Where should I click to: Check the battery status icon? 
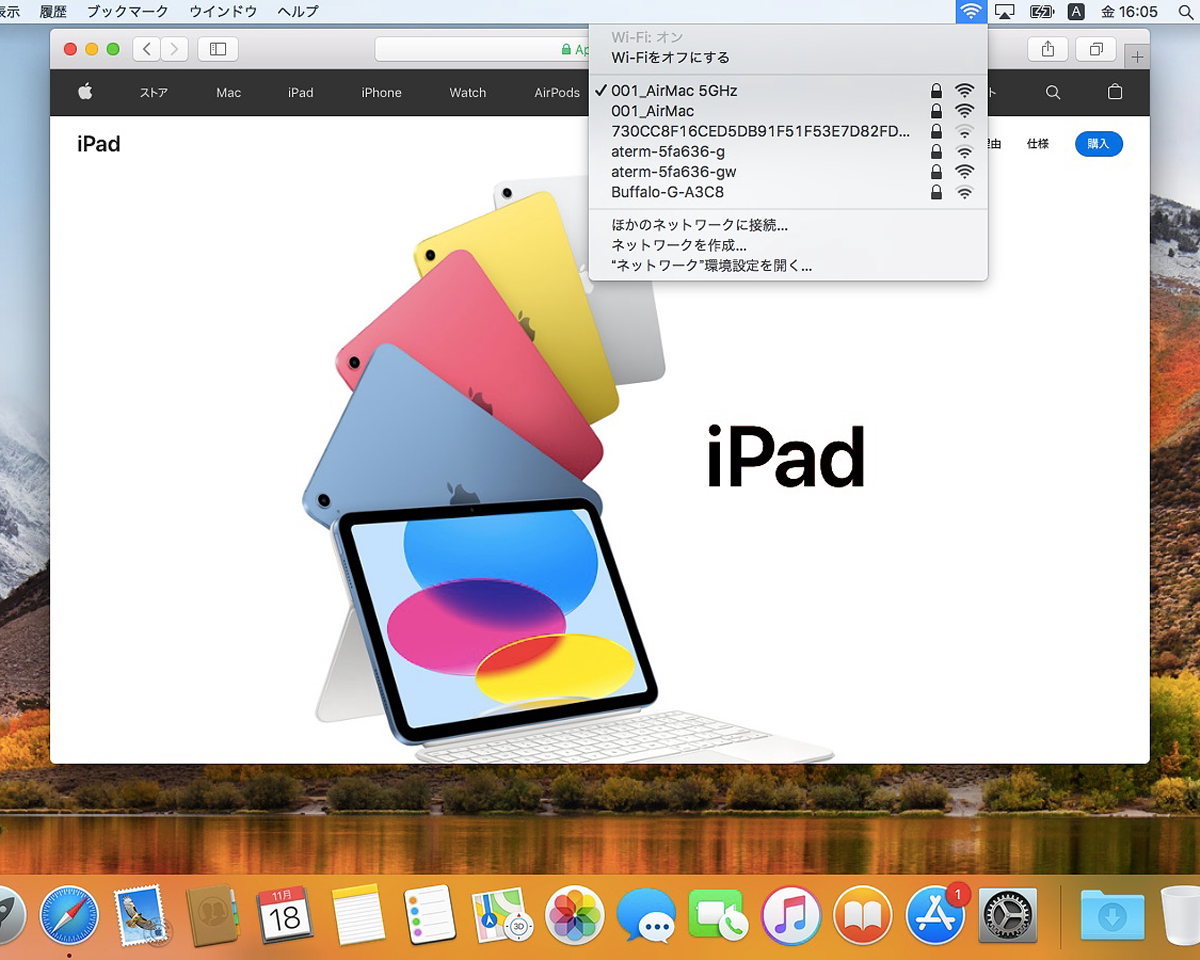1041,12
